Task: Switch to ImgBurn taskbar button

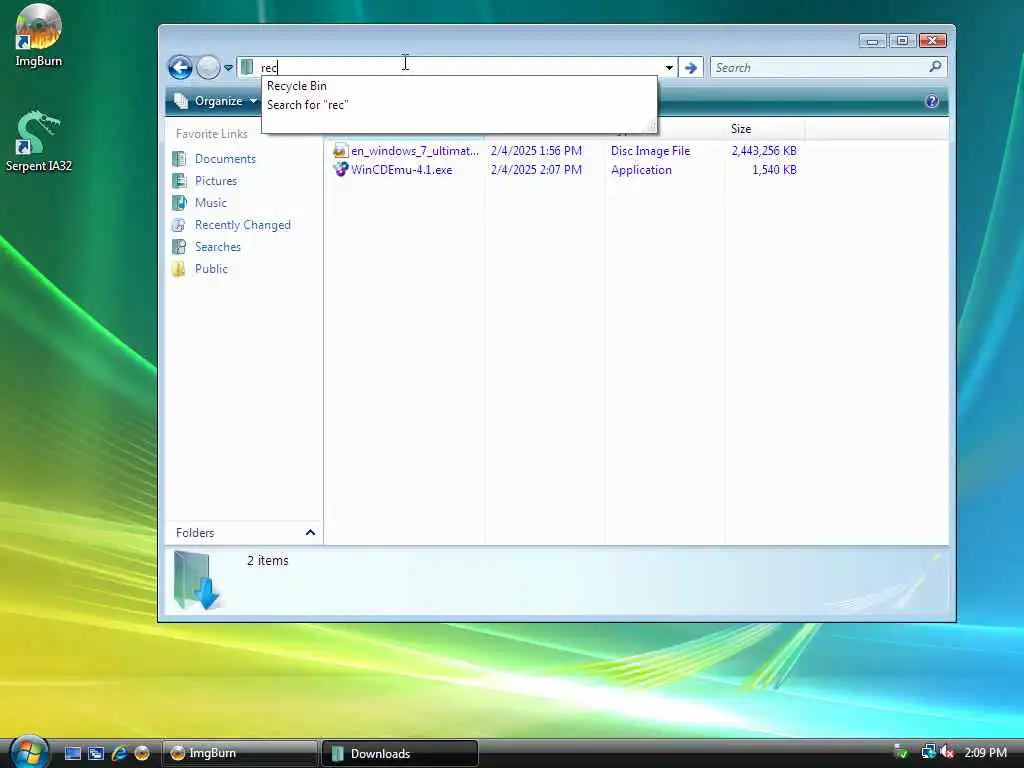Action: [x=239, y=753]
